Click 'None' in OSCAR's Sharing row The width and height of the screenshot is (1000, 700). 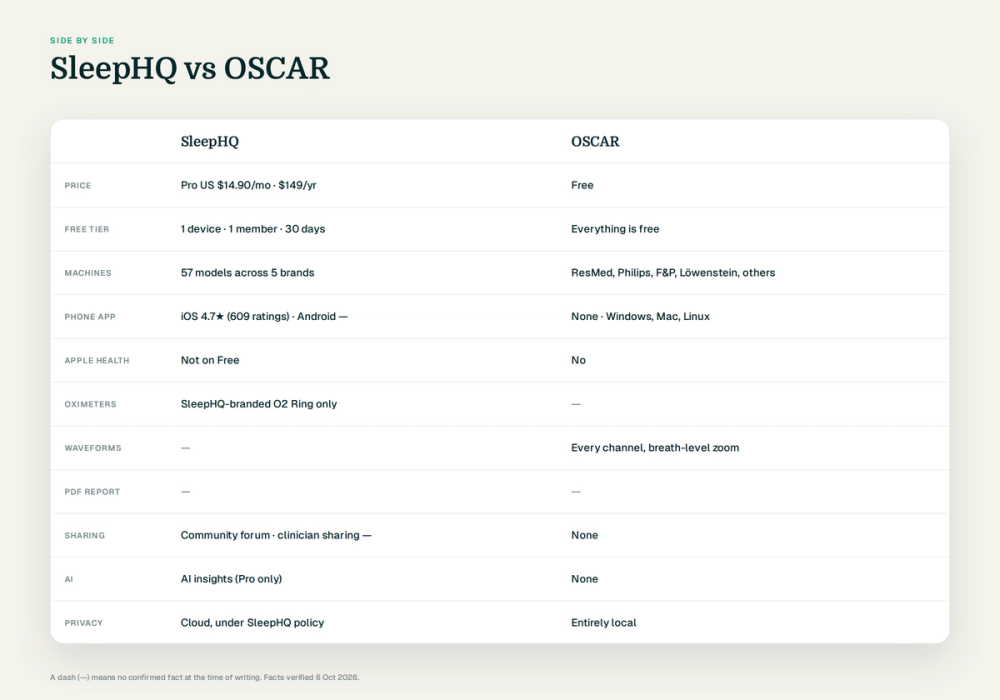585,536
